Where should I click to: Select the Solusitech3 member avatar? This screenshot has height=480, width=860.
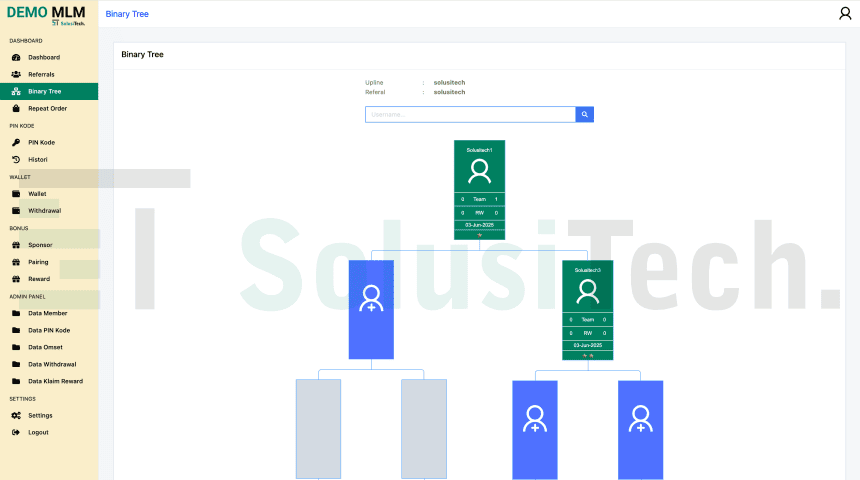(587, 291)
